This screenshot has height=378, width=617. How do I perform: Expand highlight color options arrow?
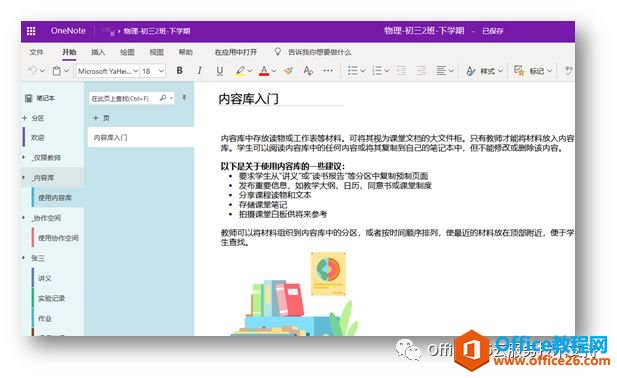[249, 71]
